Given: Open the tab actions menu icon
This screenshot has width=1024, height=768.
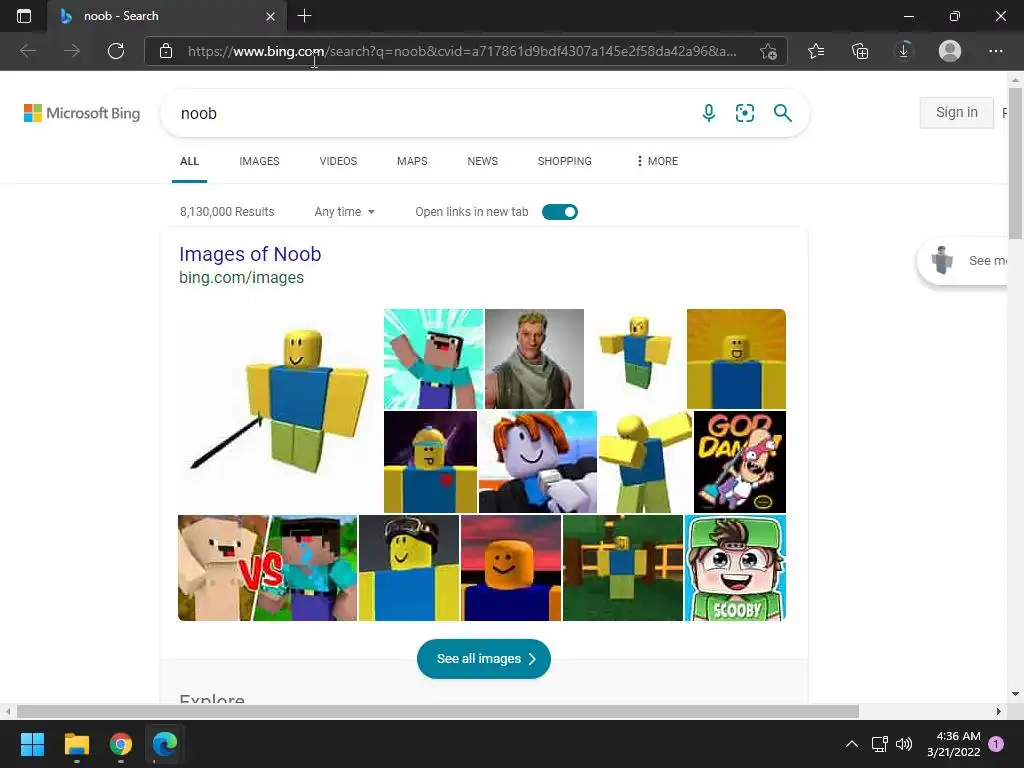Looking at the screenshot, I should point(24,16).
